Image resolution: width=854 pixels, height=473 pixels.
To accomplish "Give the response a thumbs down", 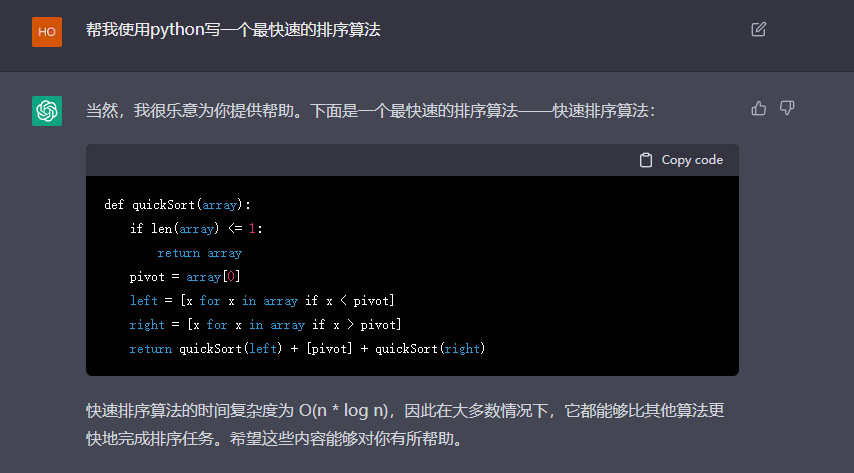I will 787,108.
